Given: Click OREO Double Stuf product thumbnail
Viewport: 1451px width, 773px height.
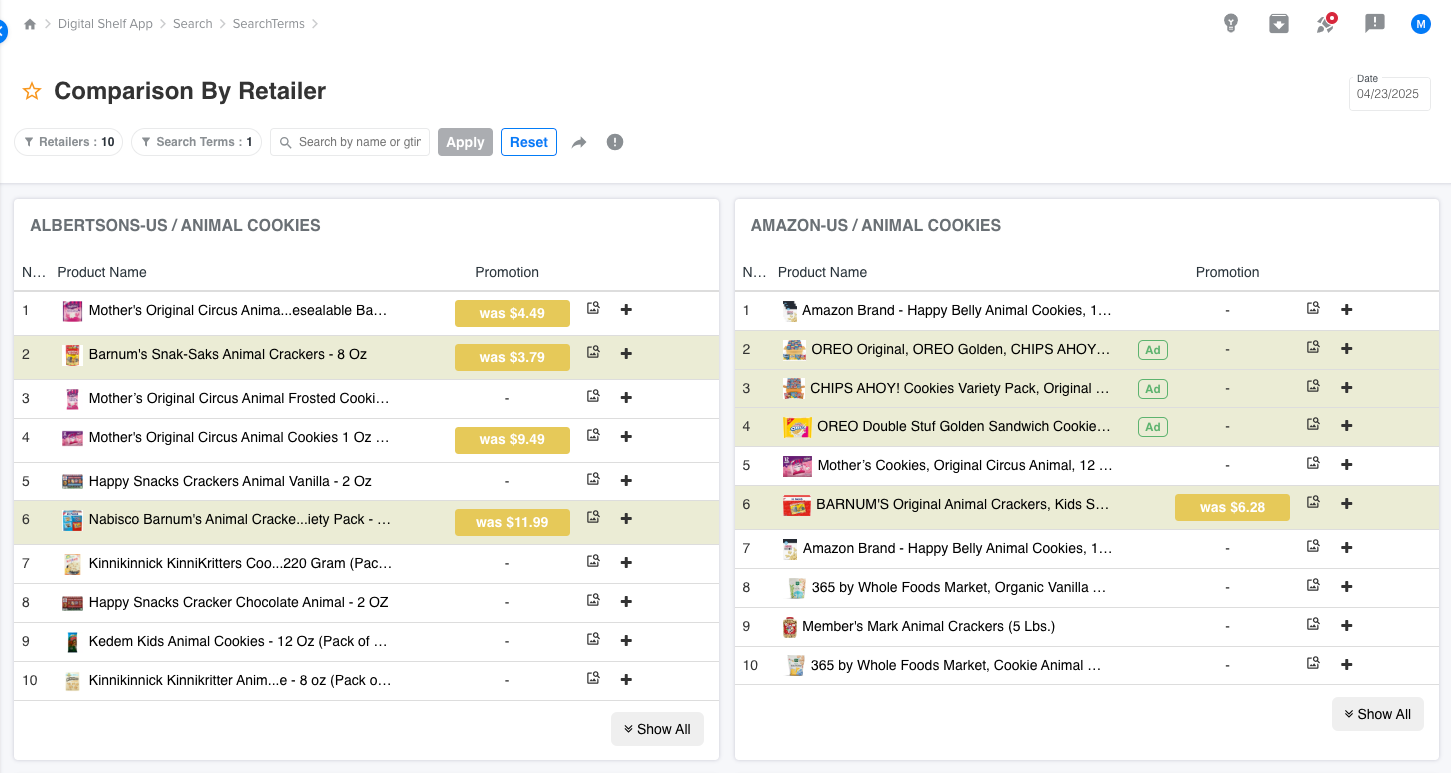Looking at the screenshot, I should (x=796, y=427).
